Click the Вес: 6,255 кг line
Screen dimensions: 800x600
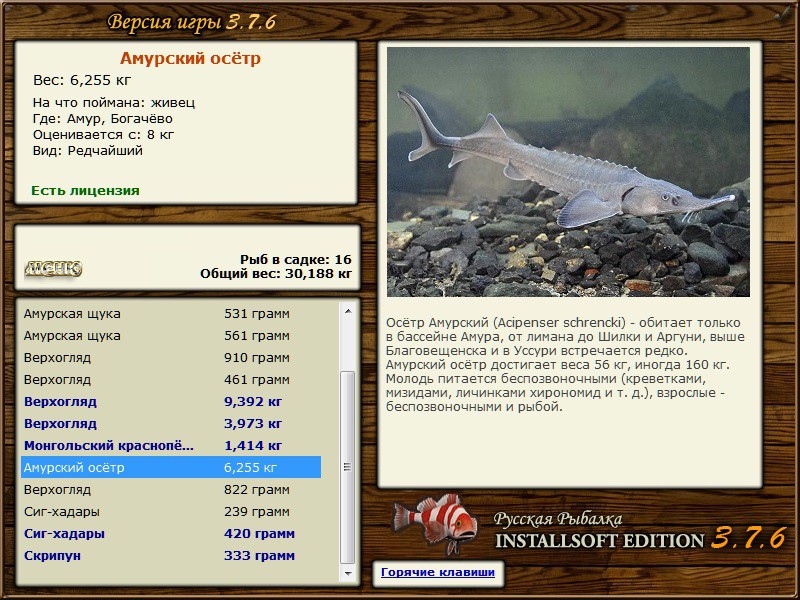82,80
